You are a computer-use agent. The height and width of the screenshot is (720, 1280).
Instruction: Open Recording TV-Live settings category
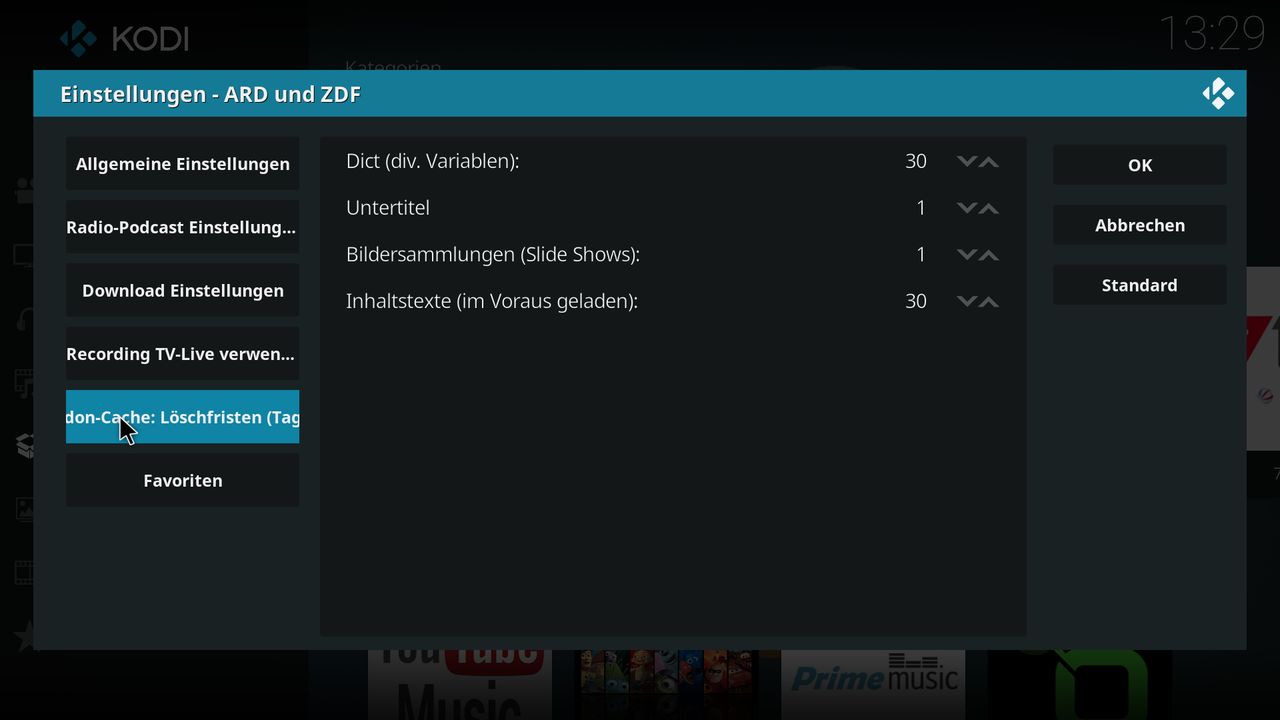click(182, 354)
